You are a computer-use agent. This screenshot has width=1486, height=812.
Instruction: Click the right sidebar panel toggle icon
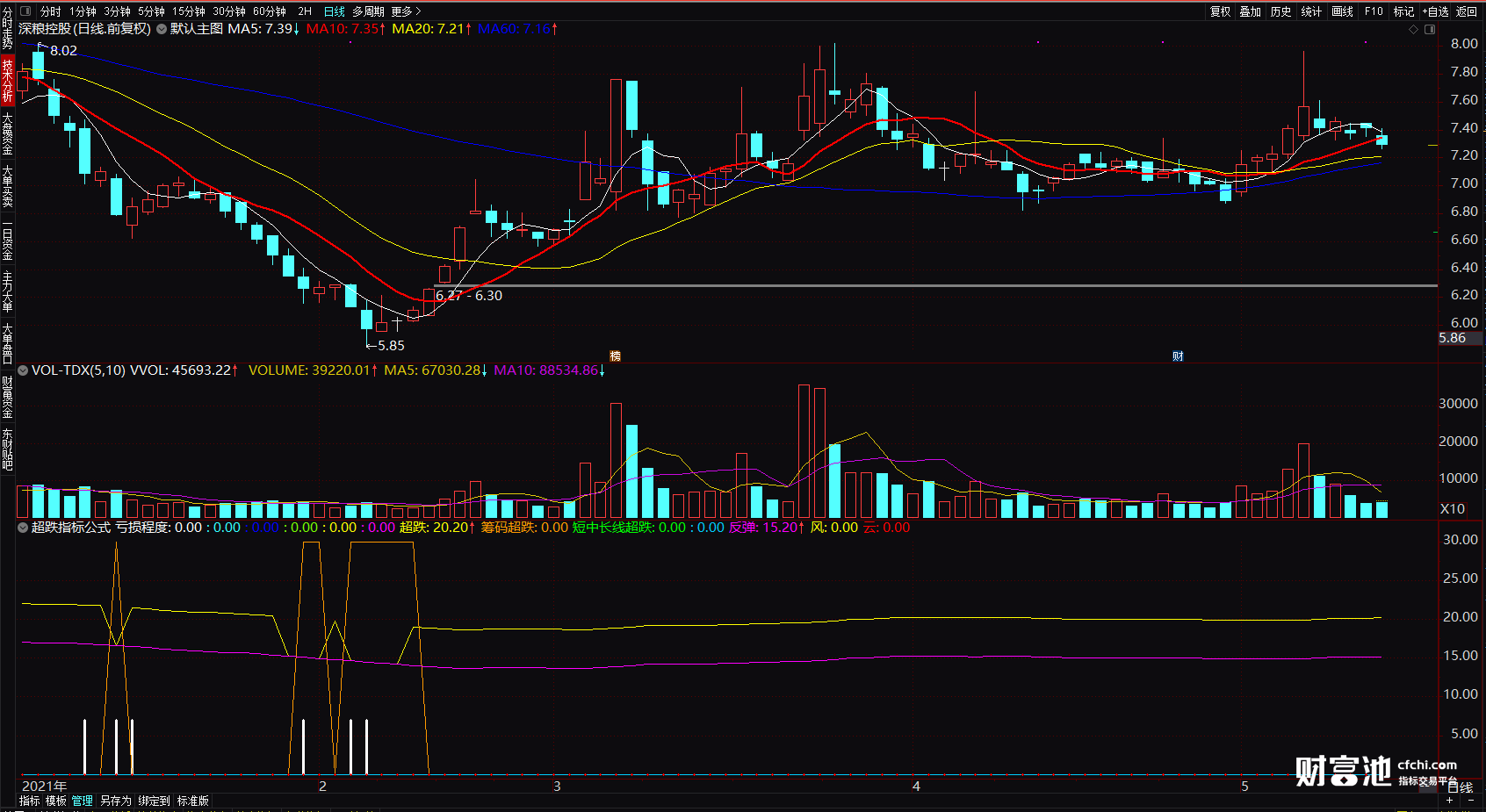(1429, 30)
